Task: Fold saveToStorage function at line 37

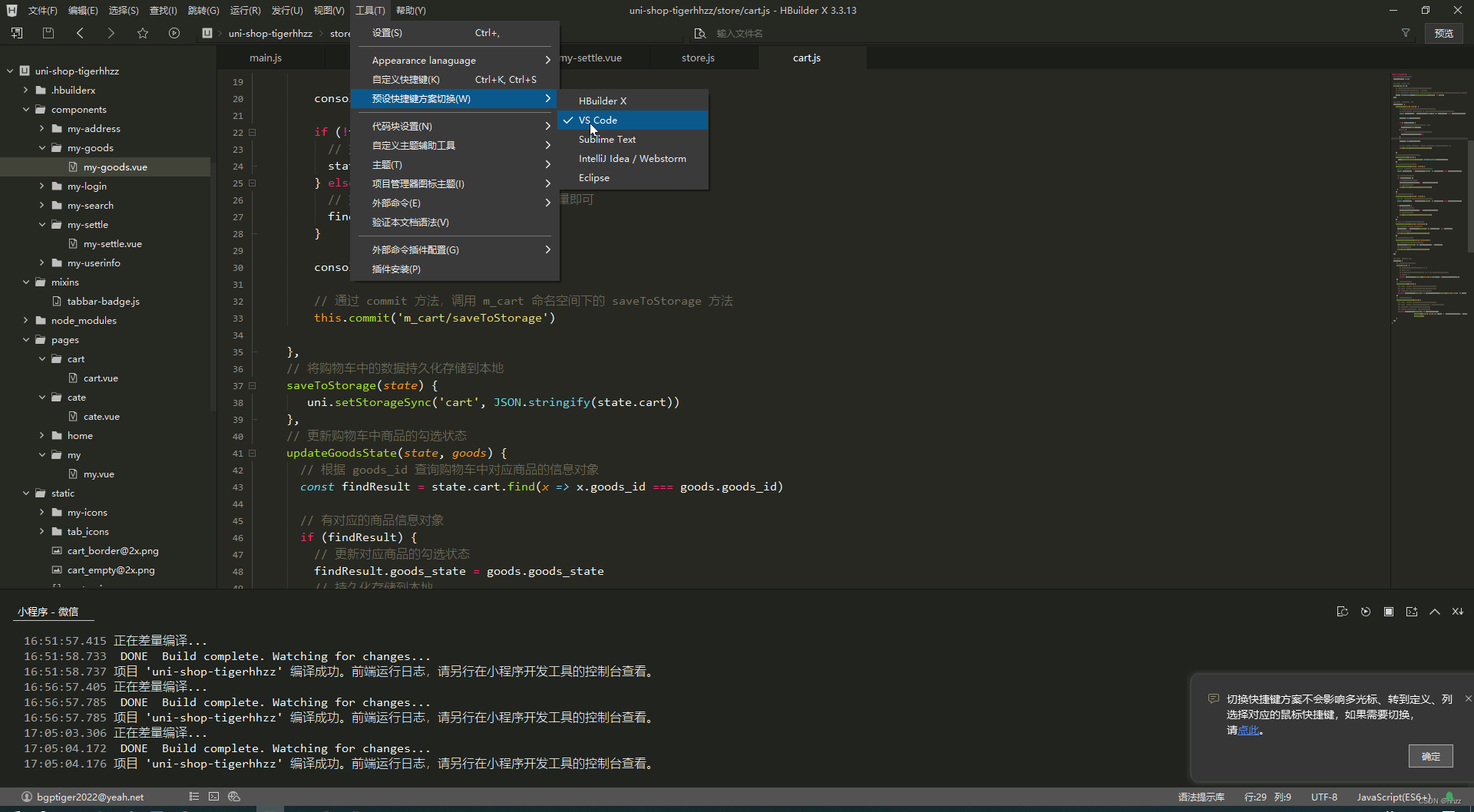Action: (252, 385)
